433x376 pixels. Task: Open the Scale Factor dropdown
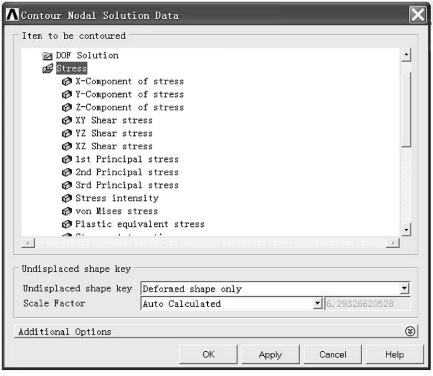tap(318, 304)
